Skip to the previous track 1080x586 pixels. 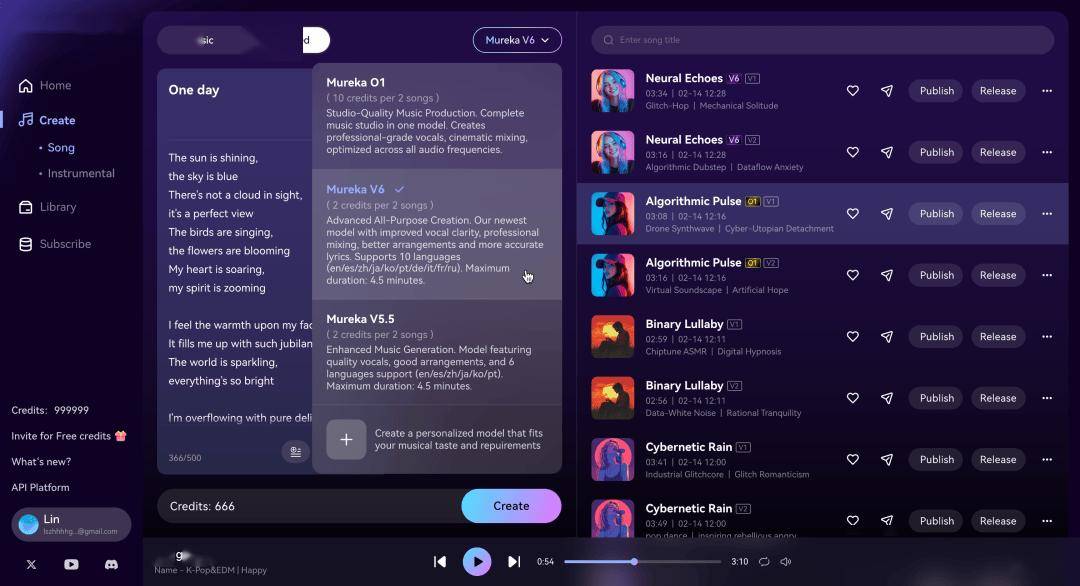point(439,562)
